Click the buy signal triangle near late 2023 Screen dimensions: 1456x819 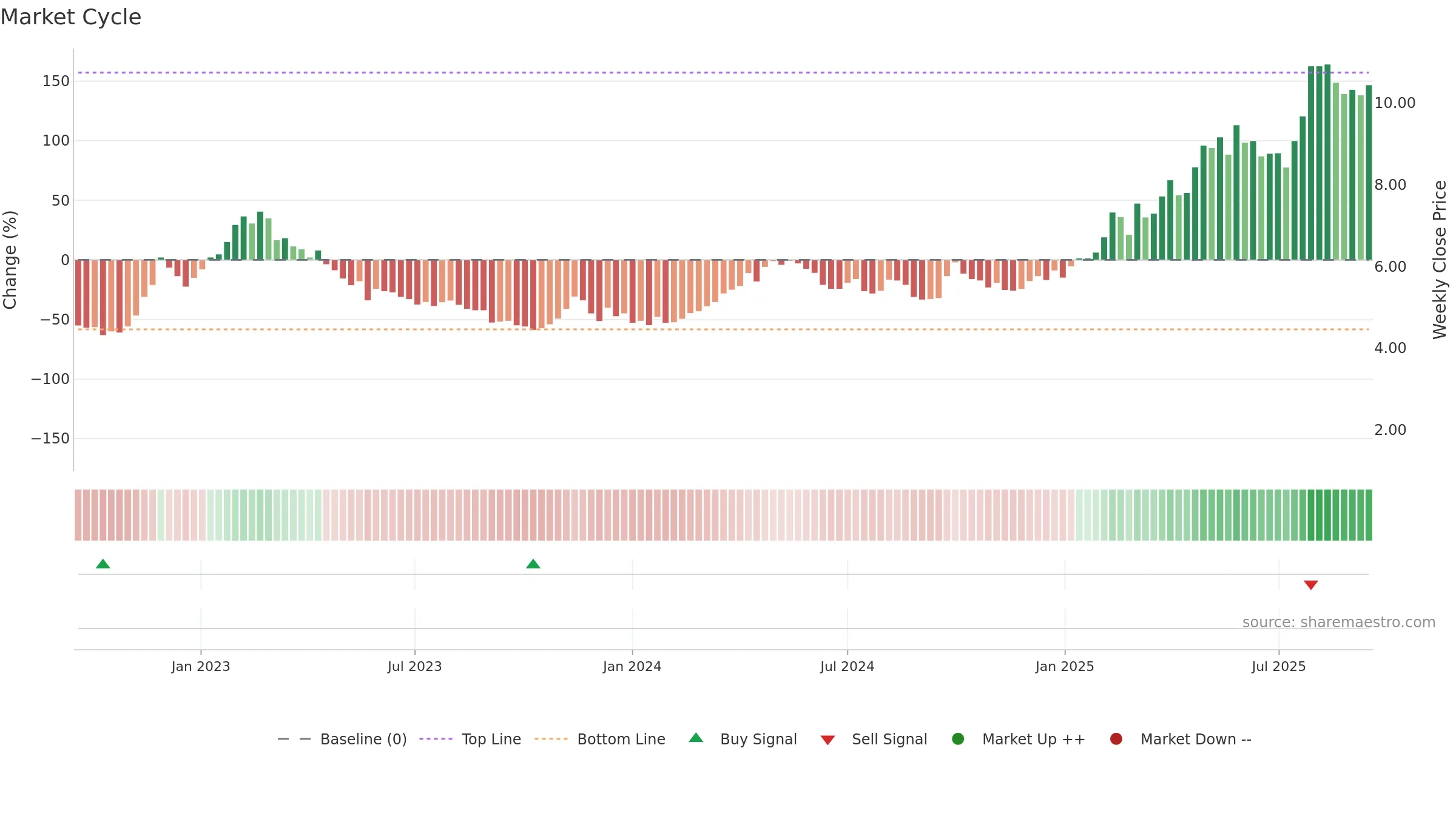(x=533, y=564)
